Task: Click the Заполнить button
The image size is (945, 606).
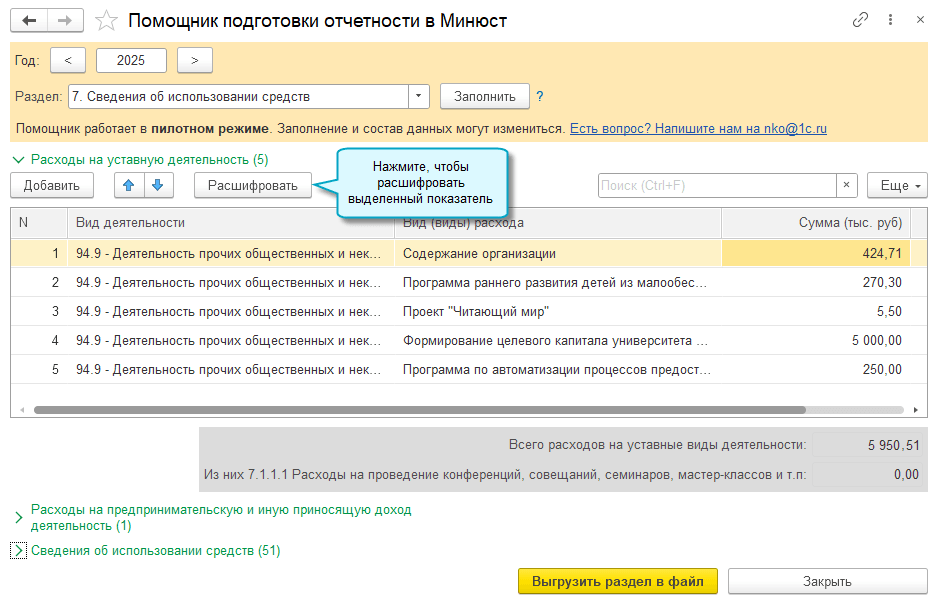Action: coord(484,97)
